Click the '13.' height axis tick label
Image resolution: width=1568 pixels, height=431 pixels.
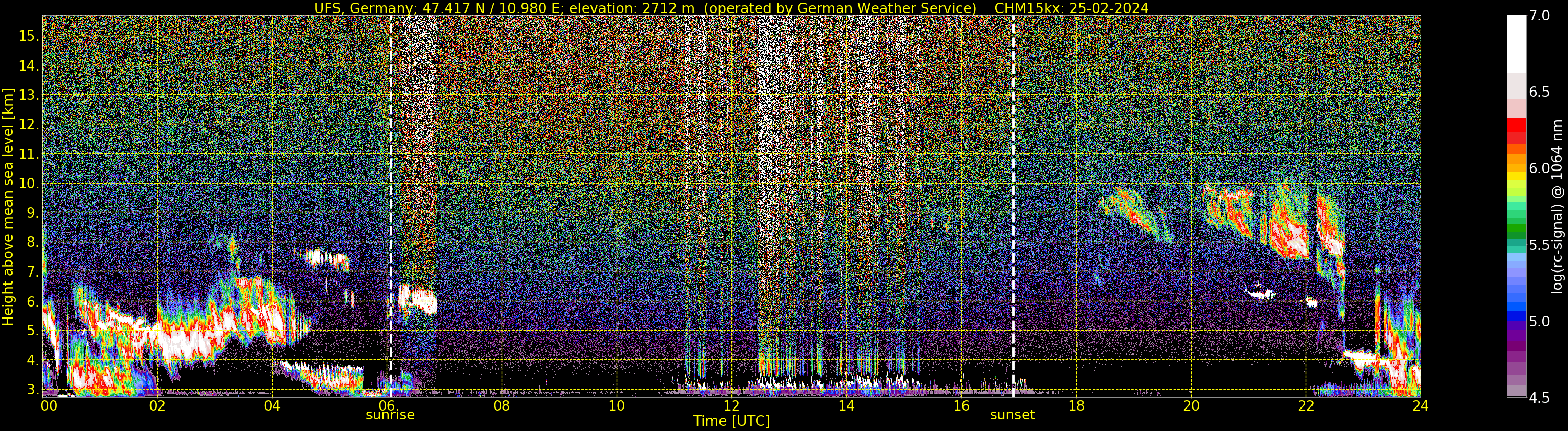pyautogui.click(x=29, y=95)
